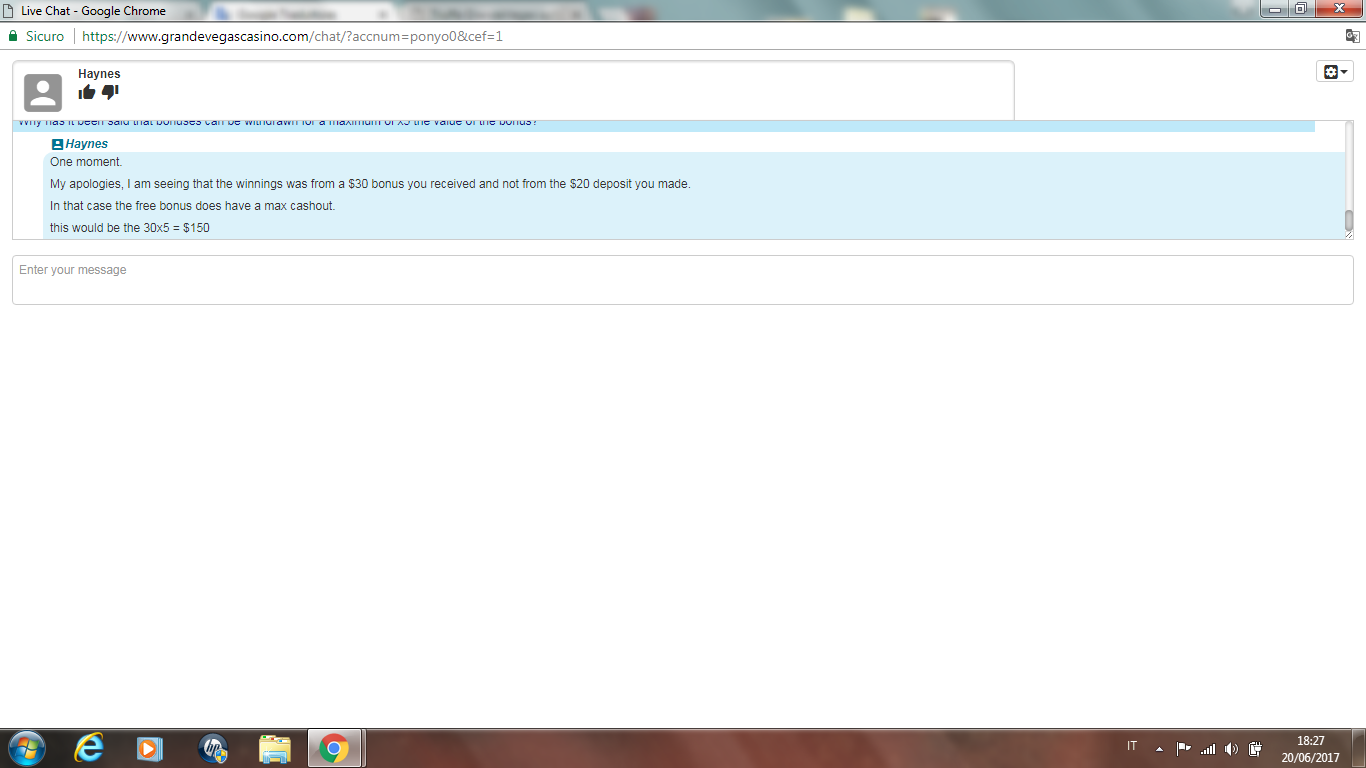This screenshot has width=1366, height=768.
Task: Open the Action Center flag icon
Action: 1183,748
